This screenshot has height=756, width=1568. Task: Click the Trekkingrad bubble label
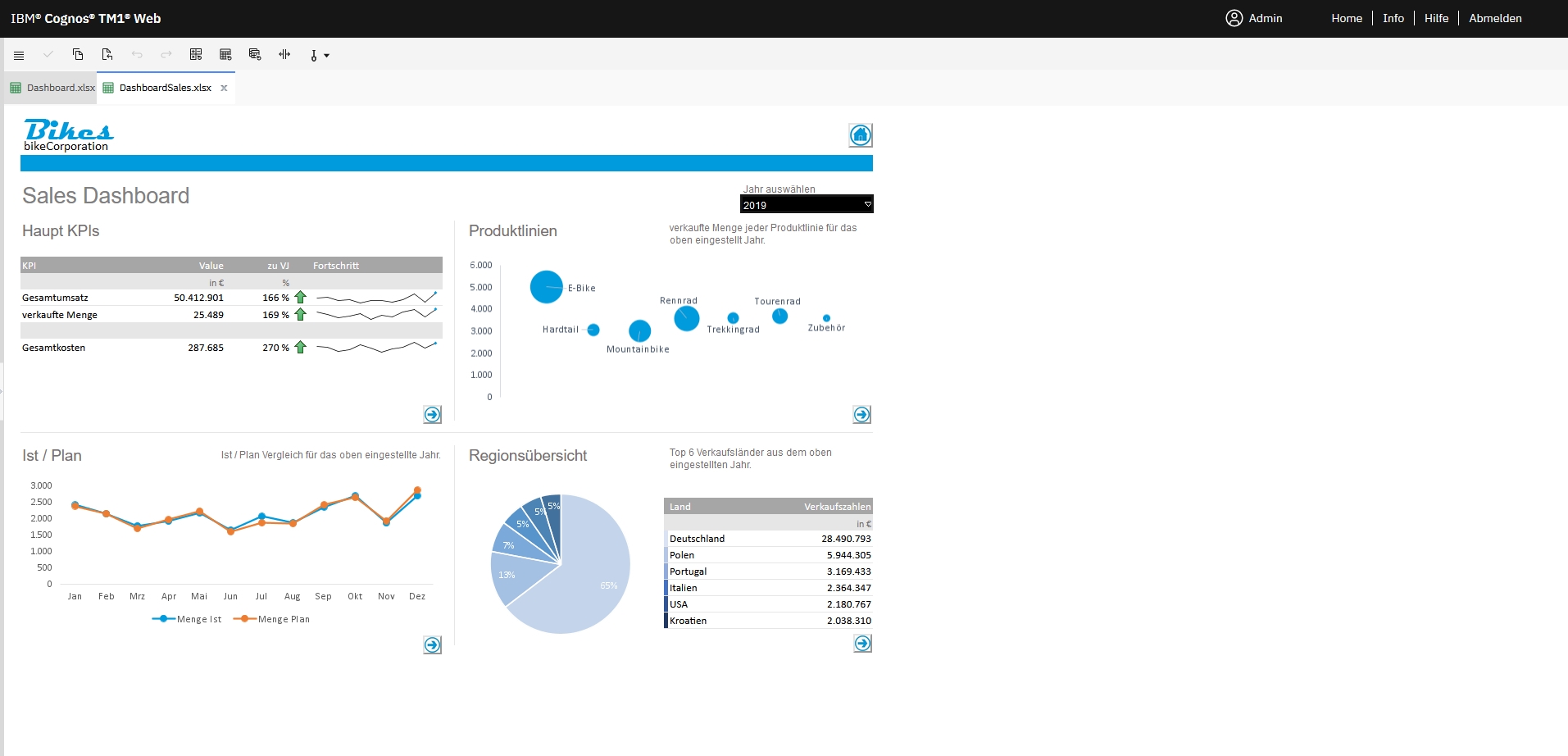click(x=734, y=330)
